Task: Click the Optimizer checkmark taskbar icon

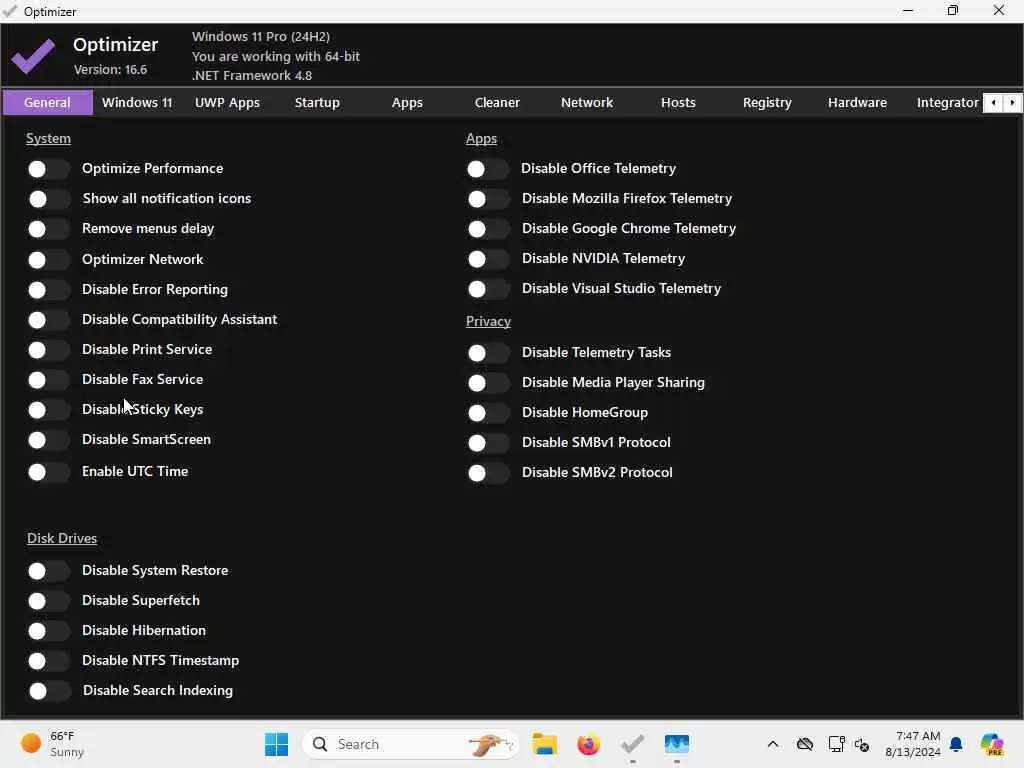Action: [x=632, y=744]
